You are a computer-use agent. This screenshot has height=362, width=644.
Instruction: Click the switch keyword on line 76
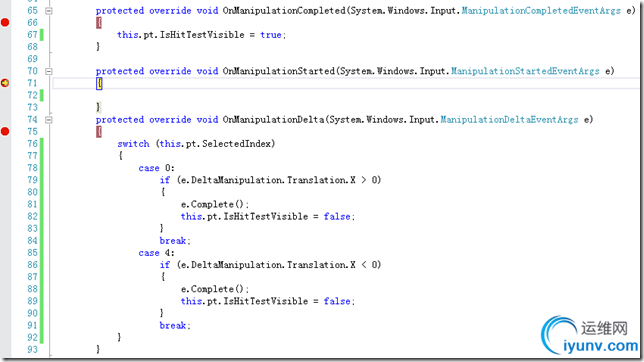point(133,144)
